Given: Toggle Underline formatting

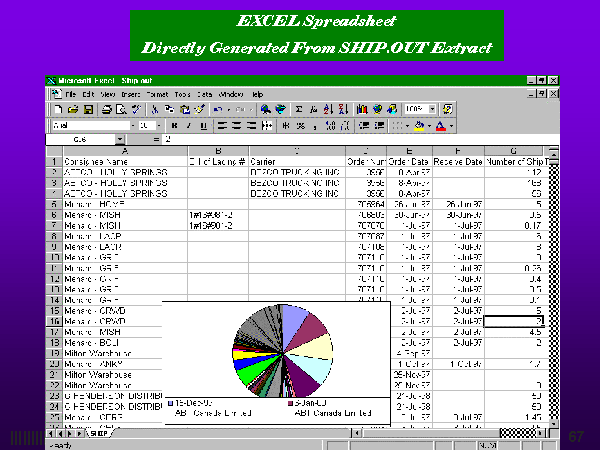Looking at the screenshot, I should click(200, 125).
